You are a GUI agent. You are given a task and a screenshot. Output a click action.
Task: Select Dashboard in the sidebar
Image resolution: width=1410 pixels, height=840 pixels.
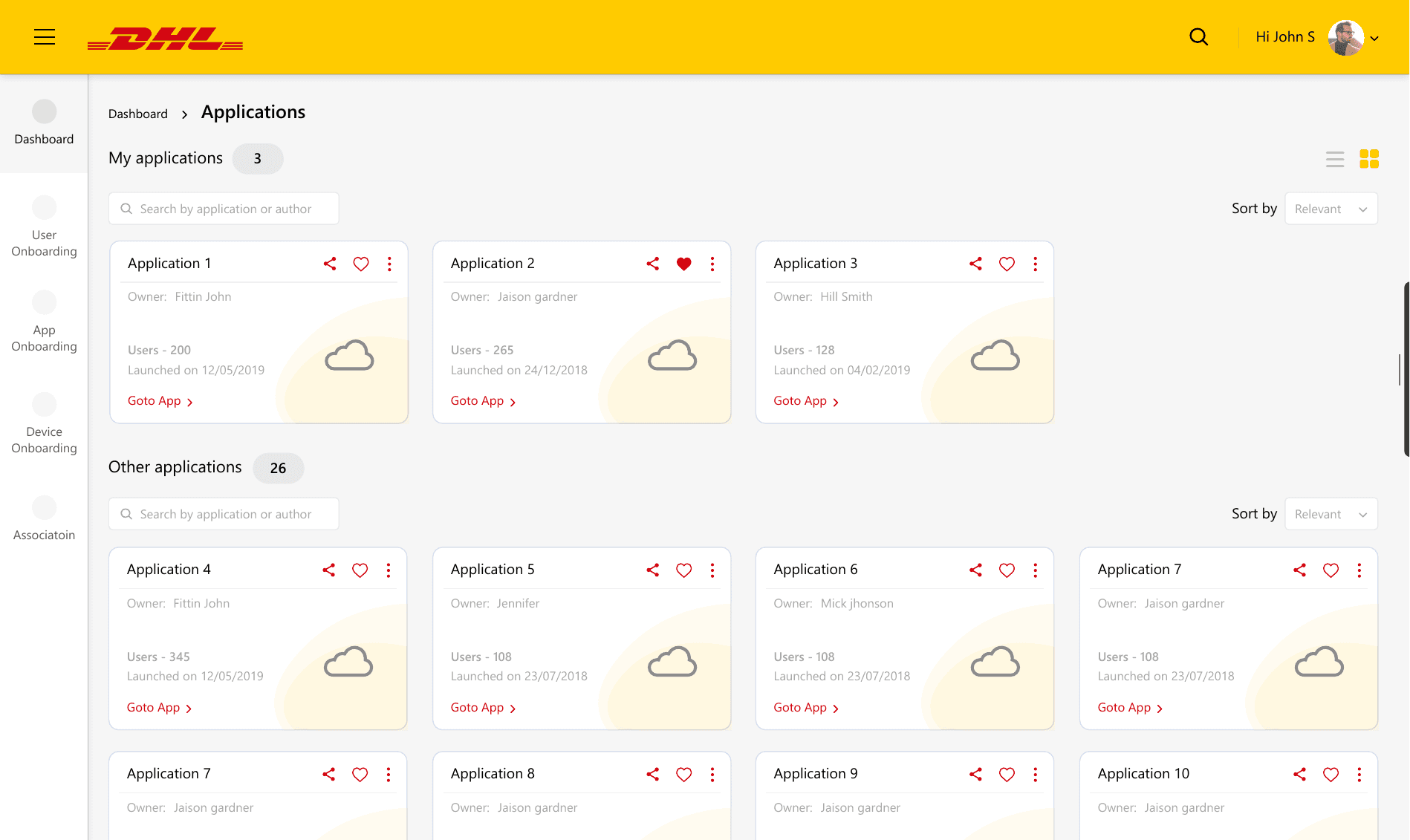44,123
